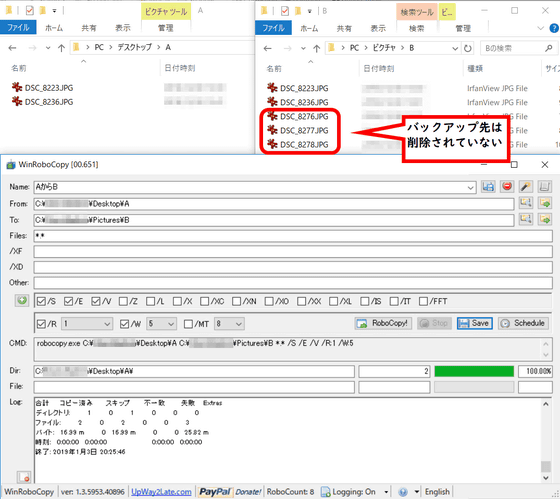Viewport: 560px width, 499px height.
Task: Click the magic wand icon beside Name
Action: pos(526,186)
